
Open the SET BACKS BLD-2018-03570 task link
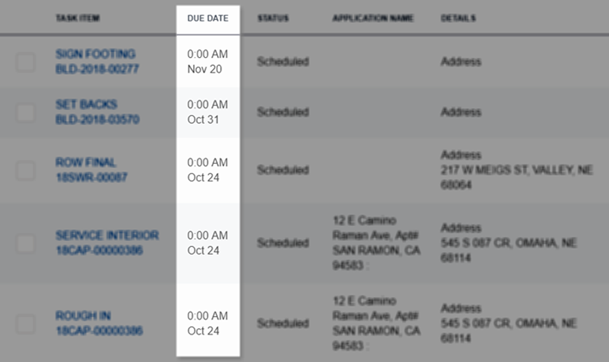[x=97, y=112]
